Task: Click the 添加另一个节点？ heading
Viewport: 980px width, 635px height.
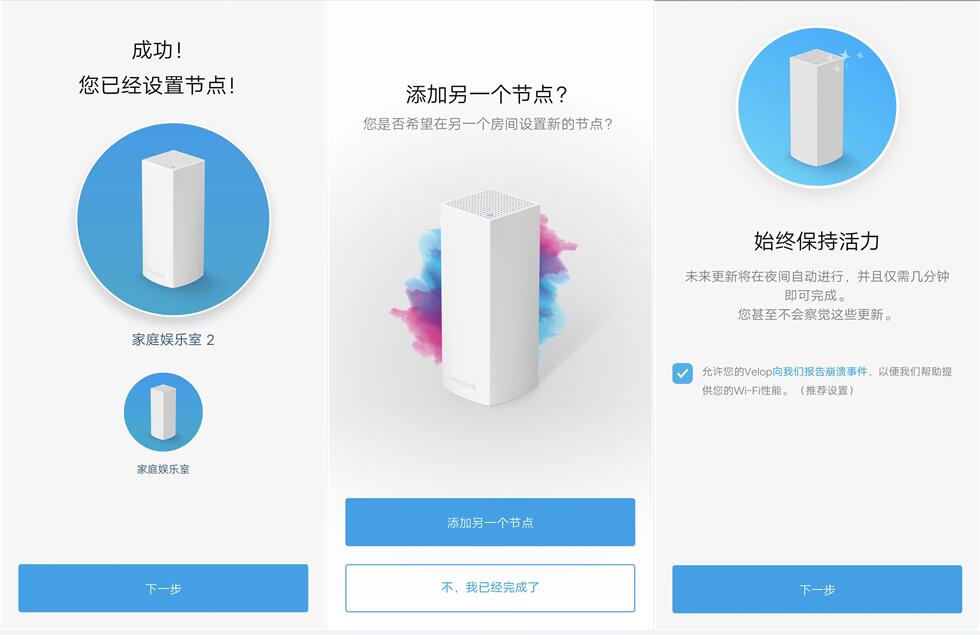Action: pyautogui.click(x=487, y=94)
